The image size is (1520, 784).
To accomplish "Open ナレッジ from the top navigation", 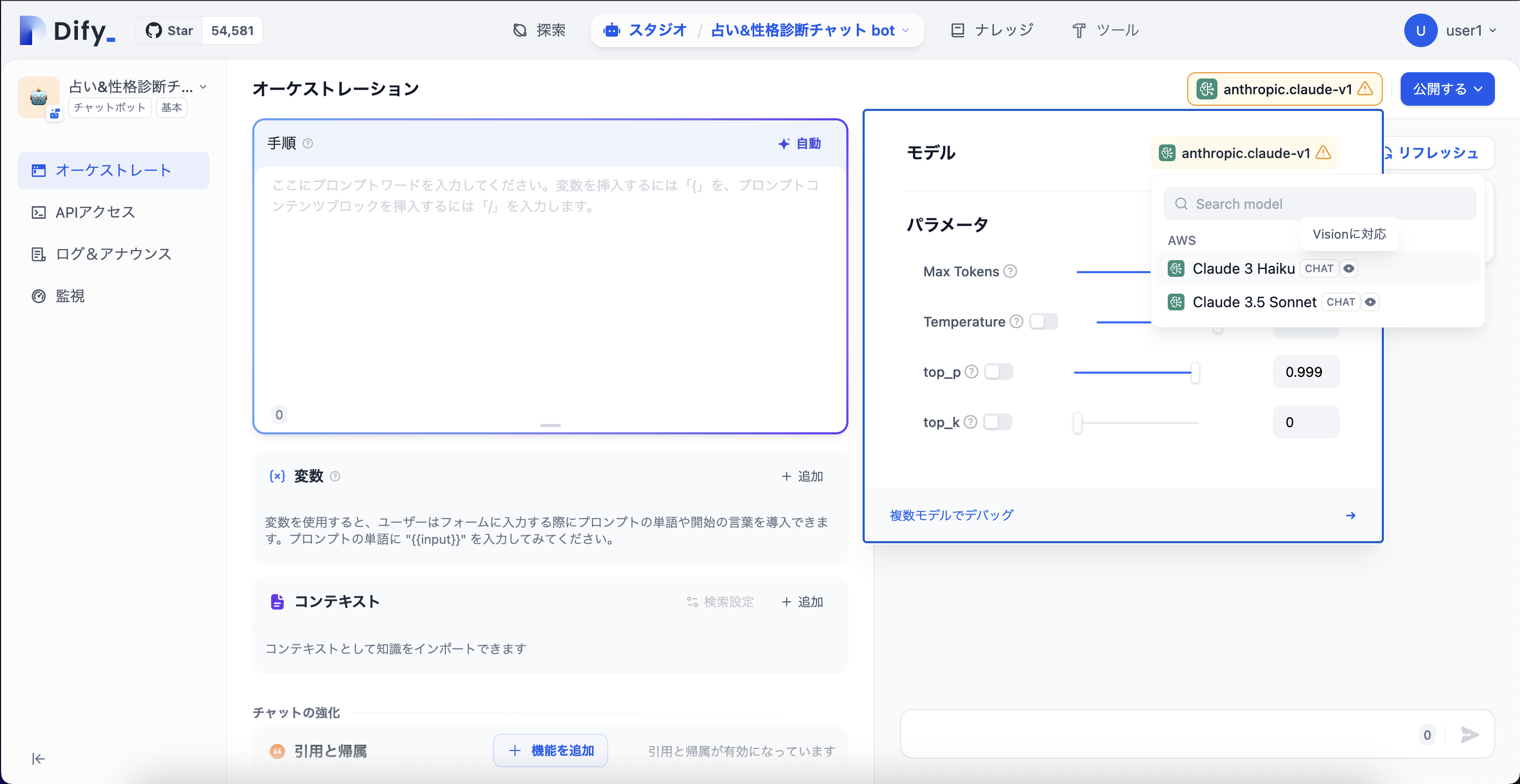I will click(1003, 29).
